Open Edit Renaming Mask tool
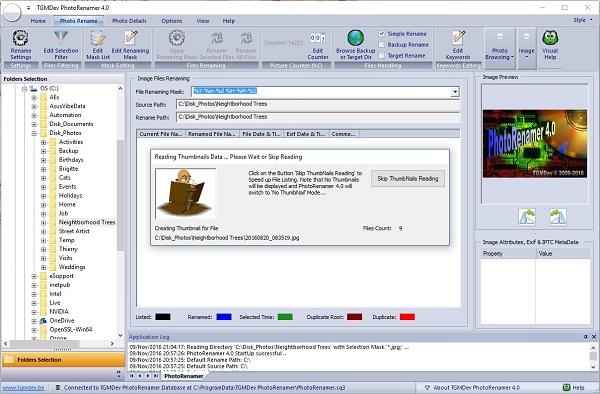600x394 pixels. 130,45
